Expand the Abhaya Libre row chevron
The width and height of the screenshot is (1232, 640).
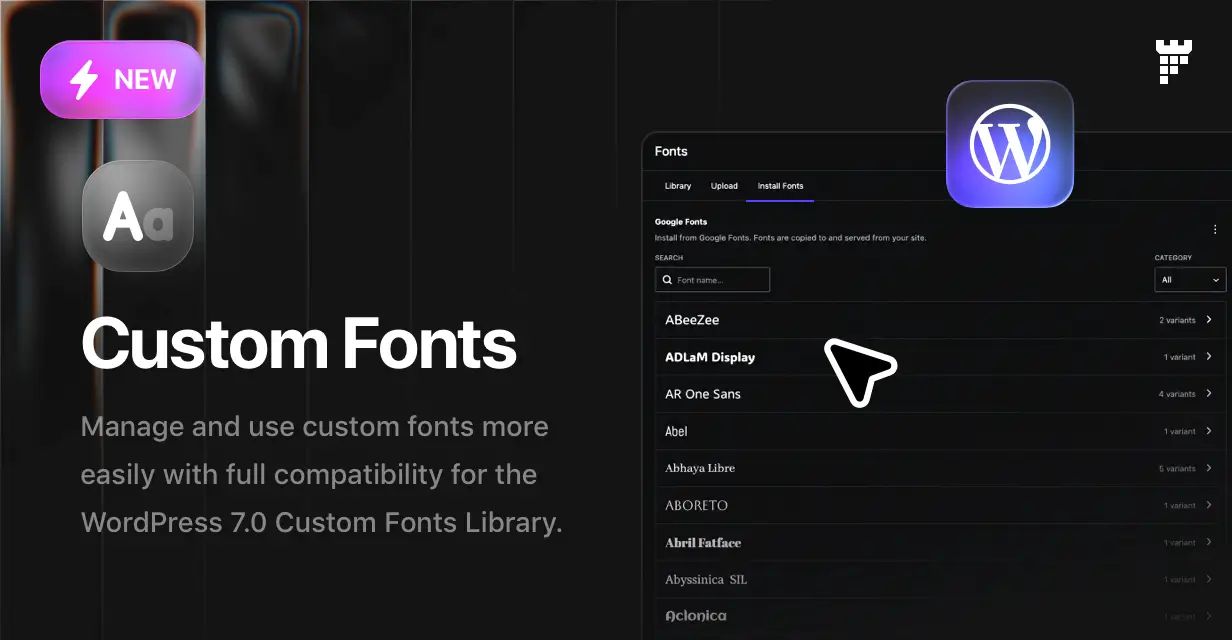click(x=1209, y=468)
